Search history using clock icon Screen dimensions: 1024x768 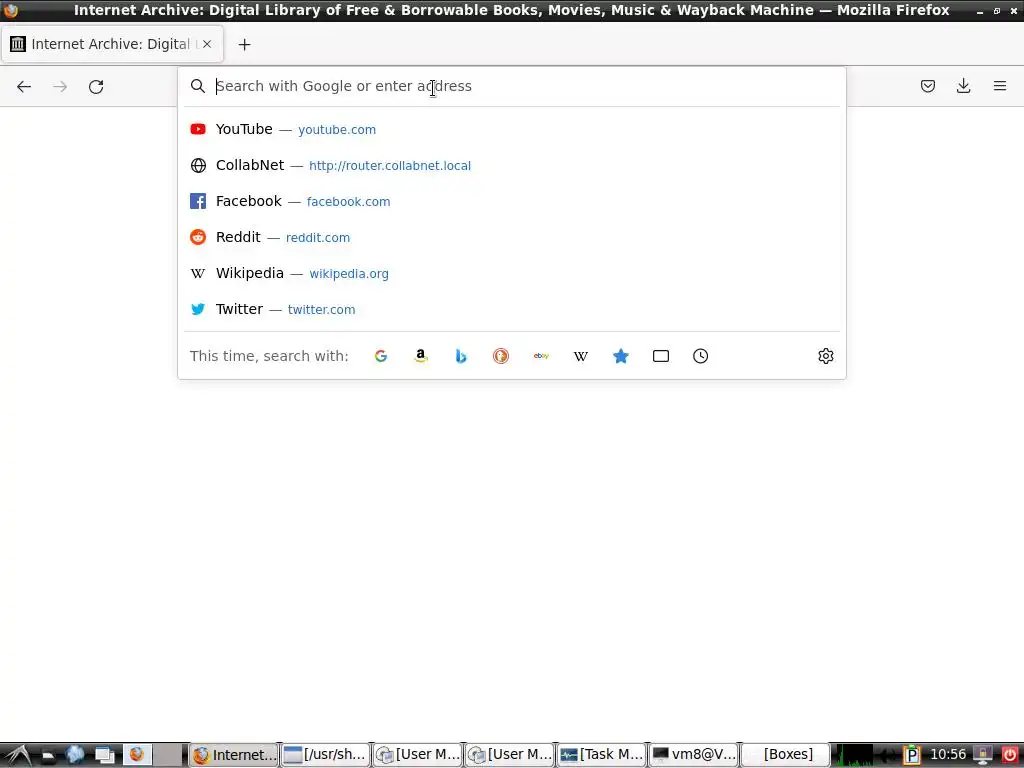(x=701, y=356)
